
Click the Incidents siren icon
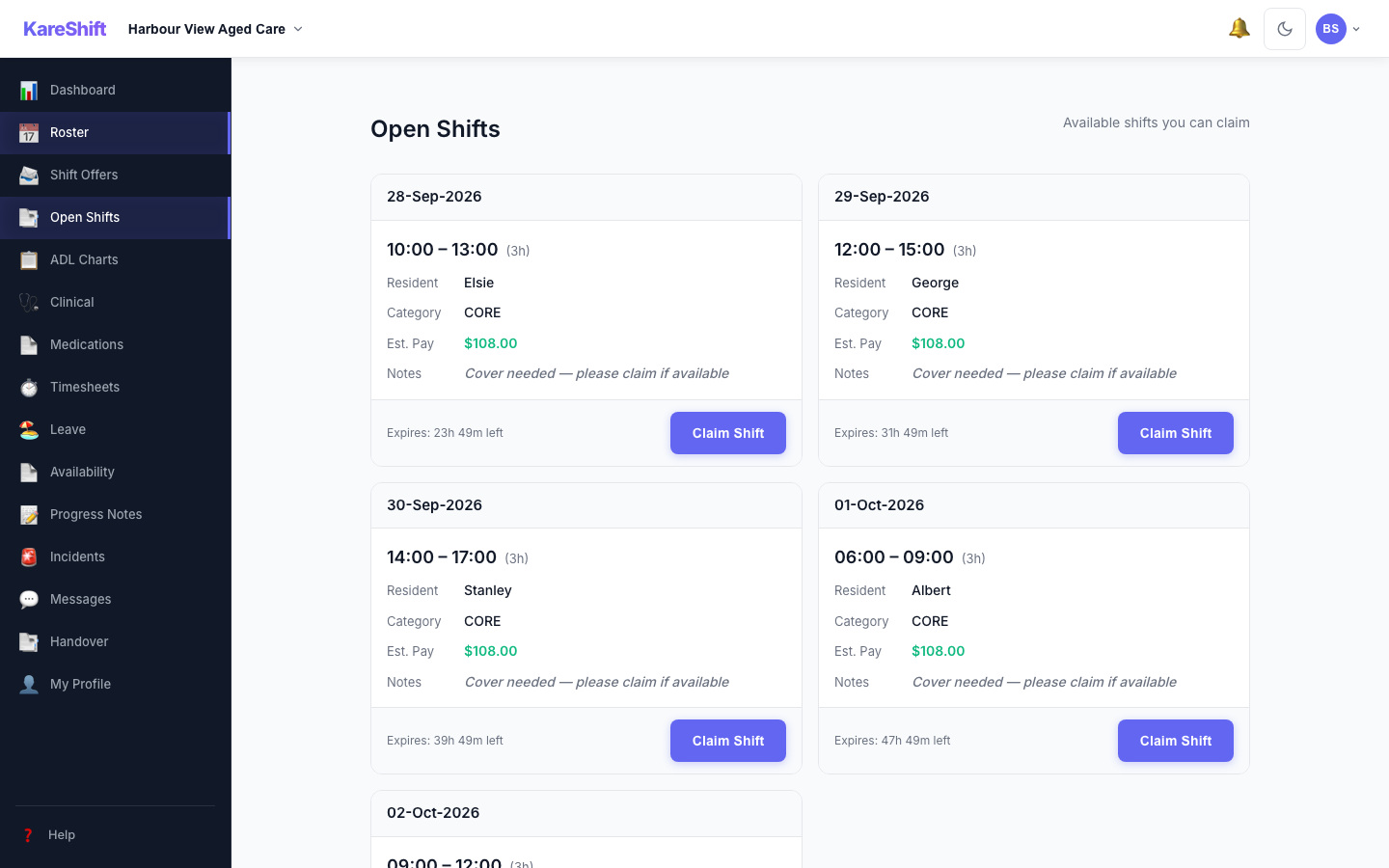click(29, 556)
